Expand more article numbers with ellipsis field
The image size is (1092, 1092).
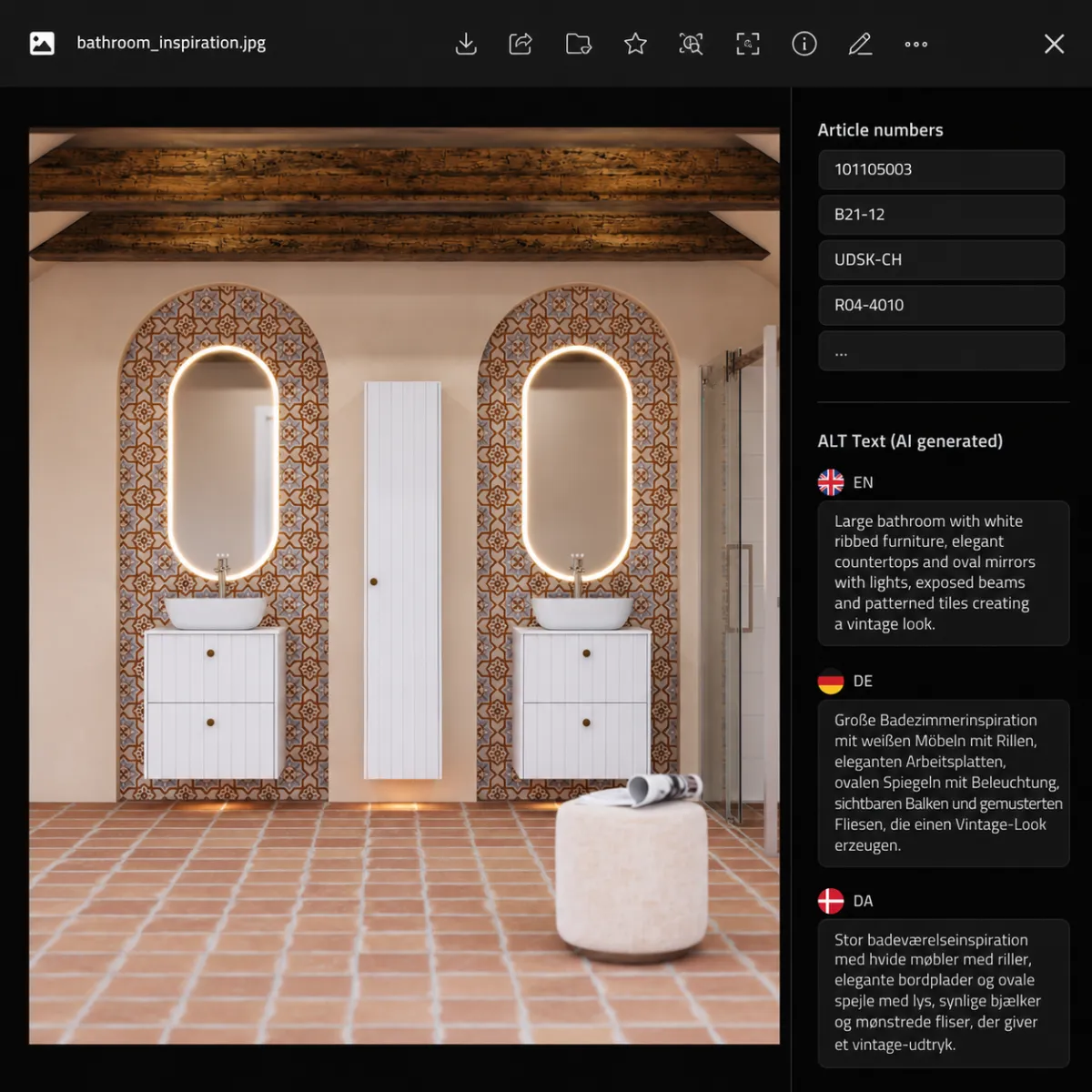pyautogui.click(x=942, y=351)
